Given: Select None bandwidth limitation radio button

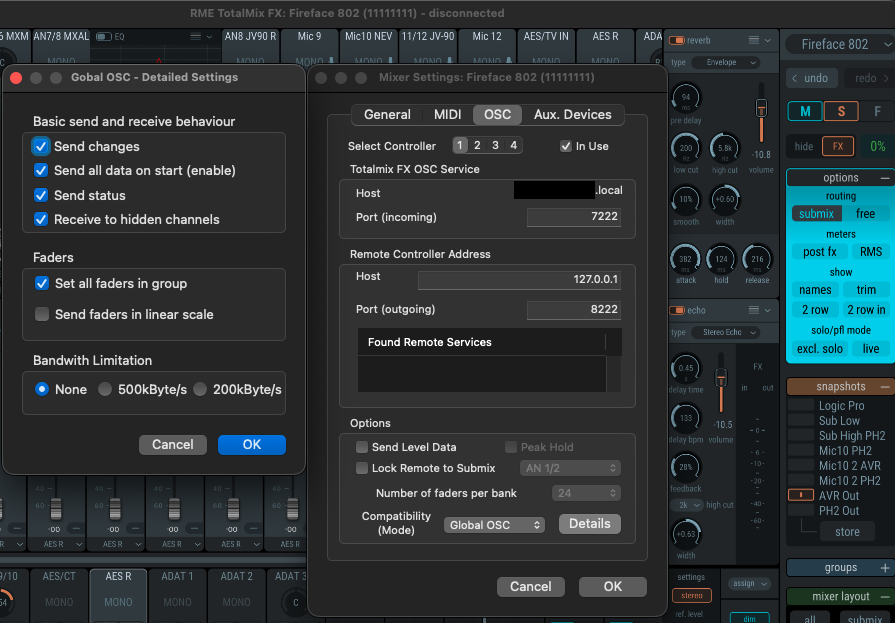Looking at the screenshot, I should click(42, 389).
